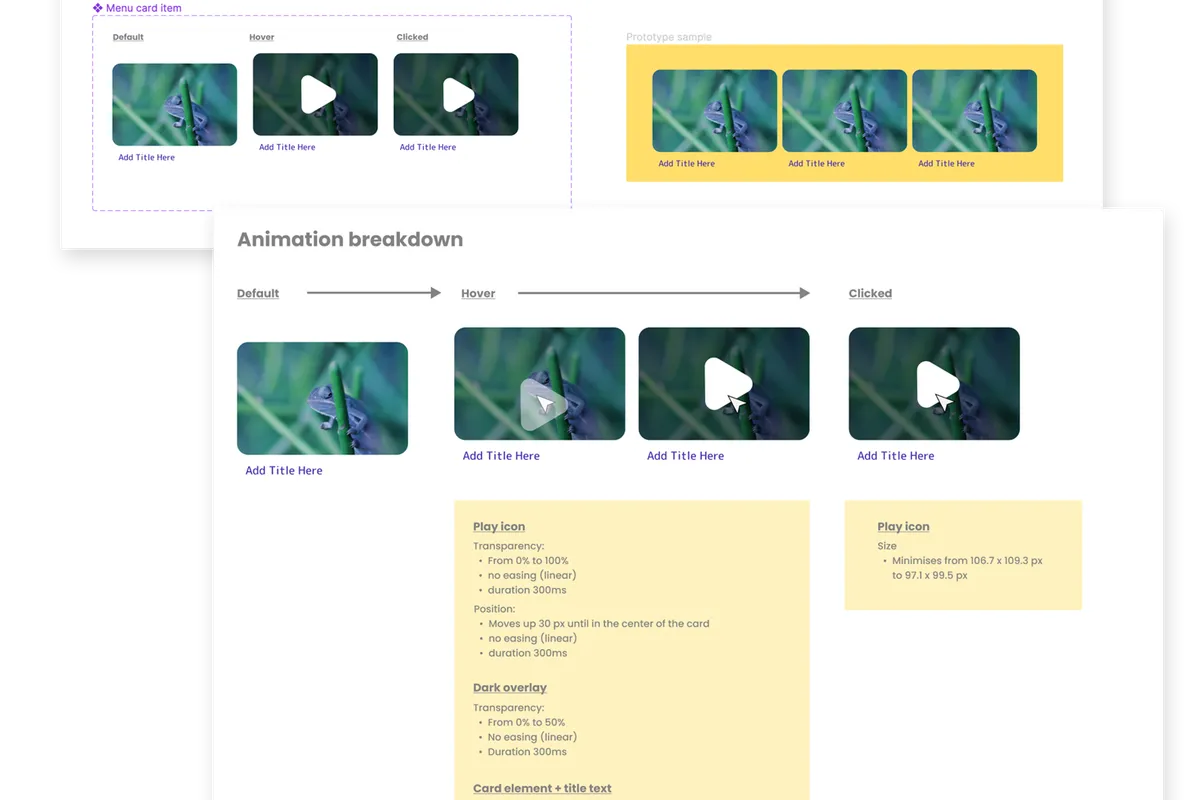Click the Dark overlay heading in notes
The image size is (1200, 800).
pos(510,688)
